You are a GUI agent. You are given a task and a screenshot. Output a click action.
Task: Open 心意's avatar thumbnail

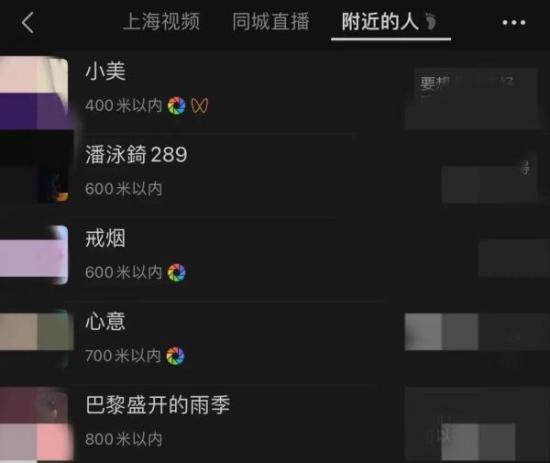pyautogui.click(x=34, y=338)
